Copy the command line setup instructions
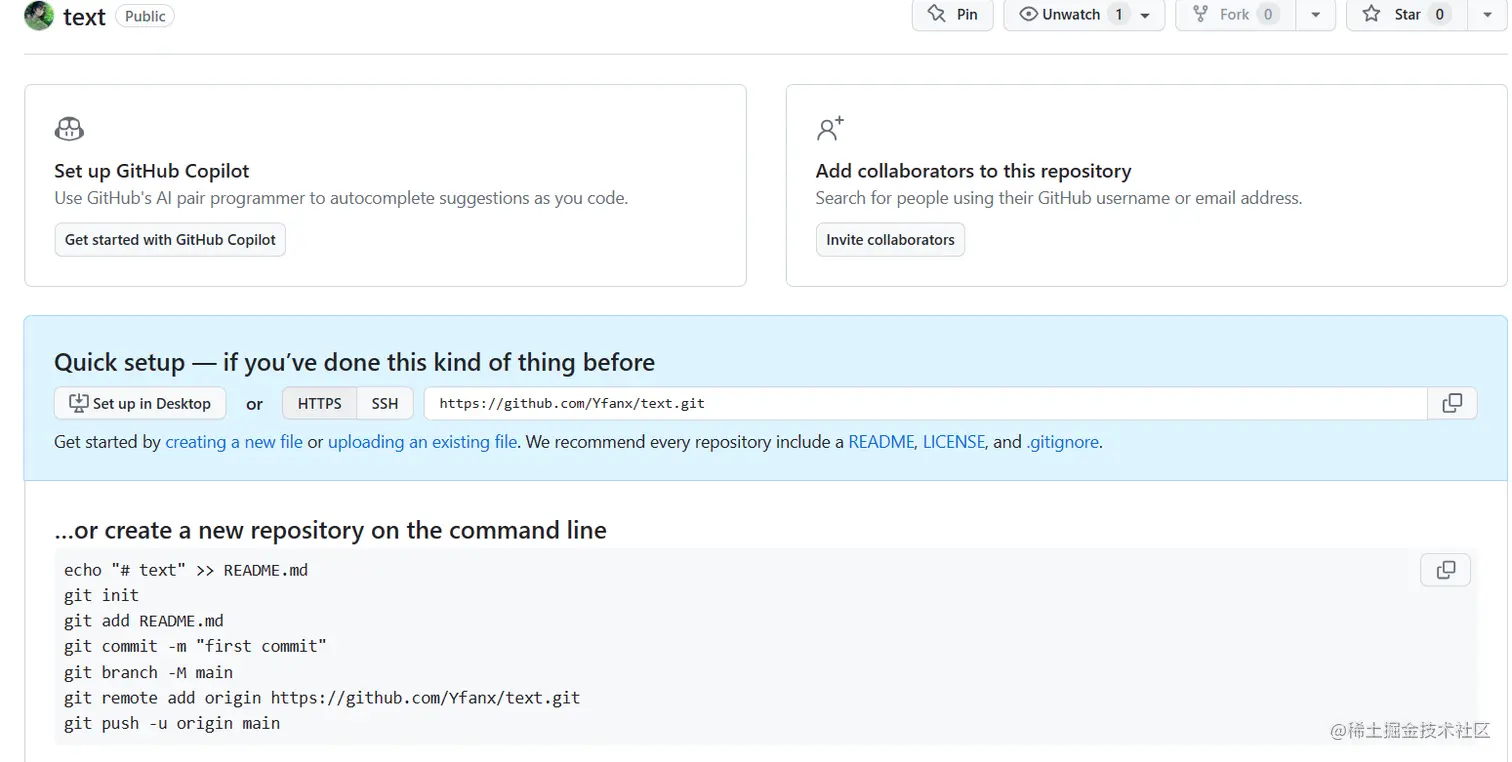 pos(1445,569)
